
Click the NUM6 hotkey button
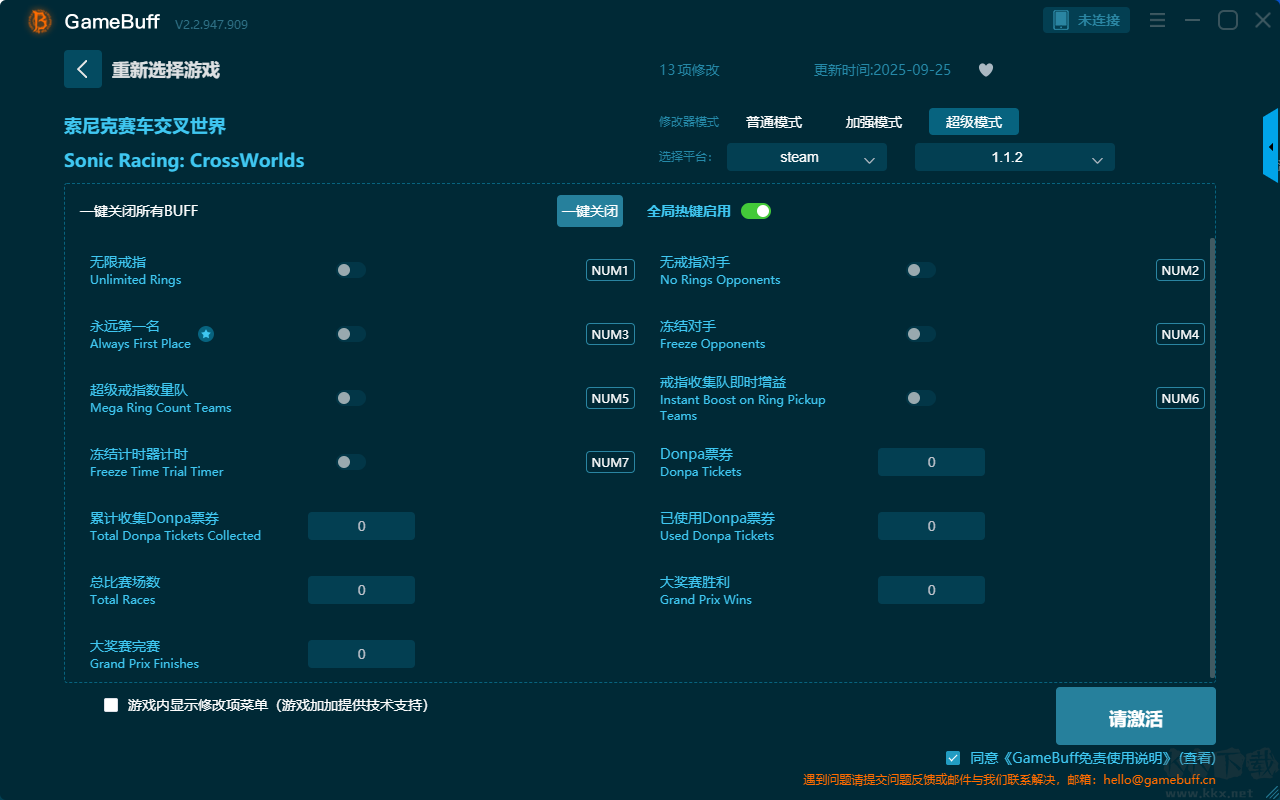click(x=1180, y=398)
